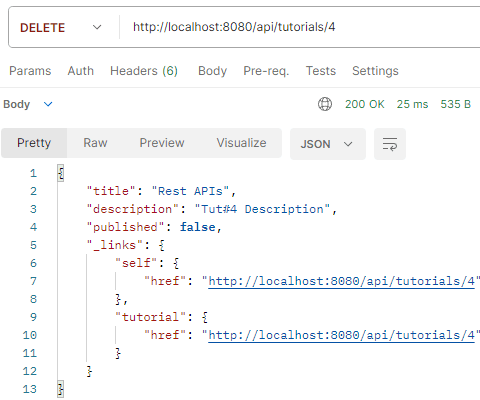Edit the request URL field

(234, 27)
